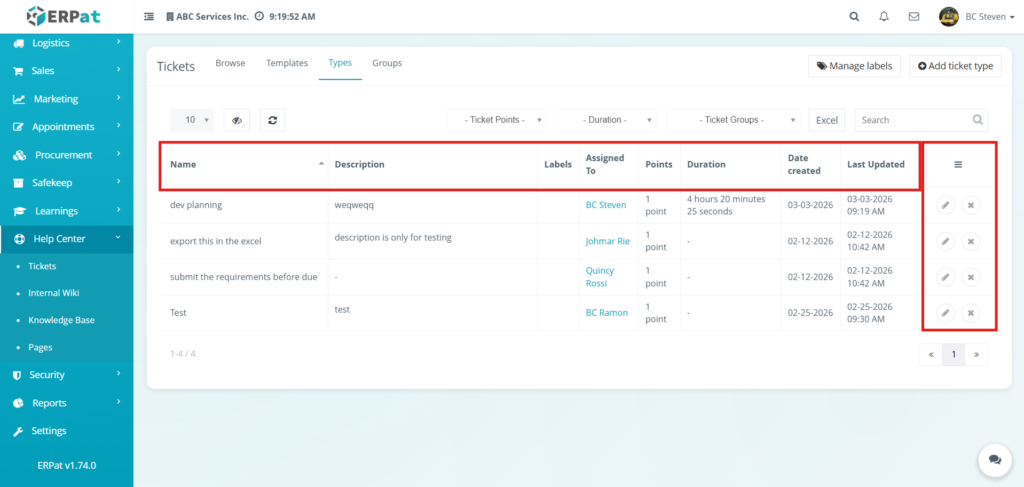Open the Ticket Points filter dropdown

[497, 120]
